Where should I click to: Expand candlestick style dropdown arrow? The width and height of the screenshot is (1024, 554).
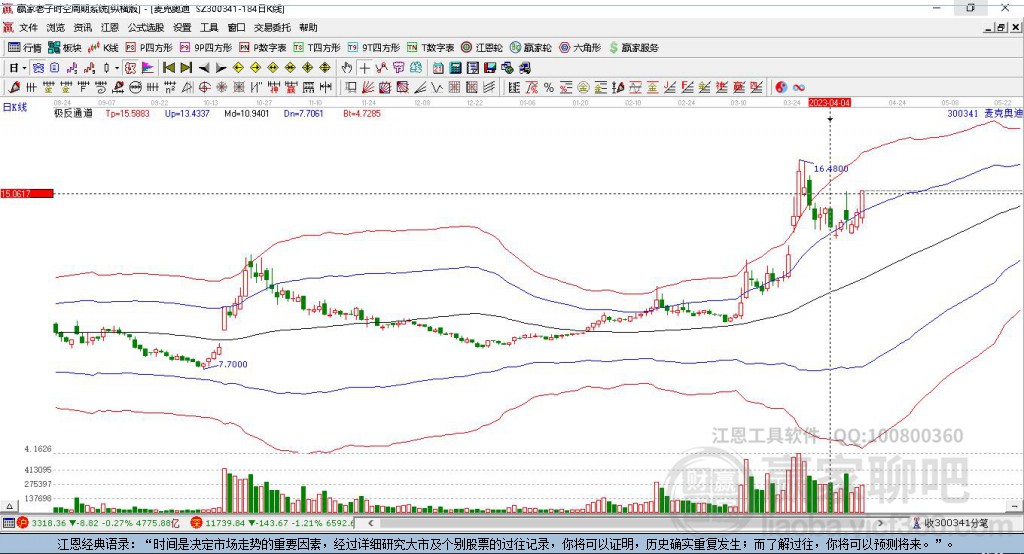[x=117, y=68]
